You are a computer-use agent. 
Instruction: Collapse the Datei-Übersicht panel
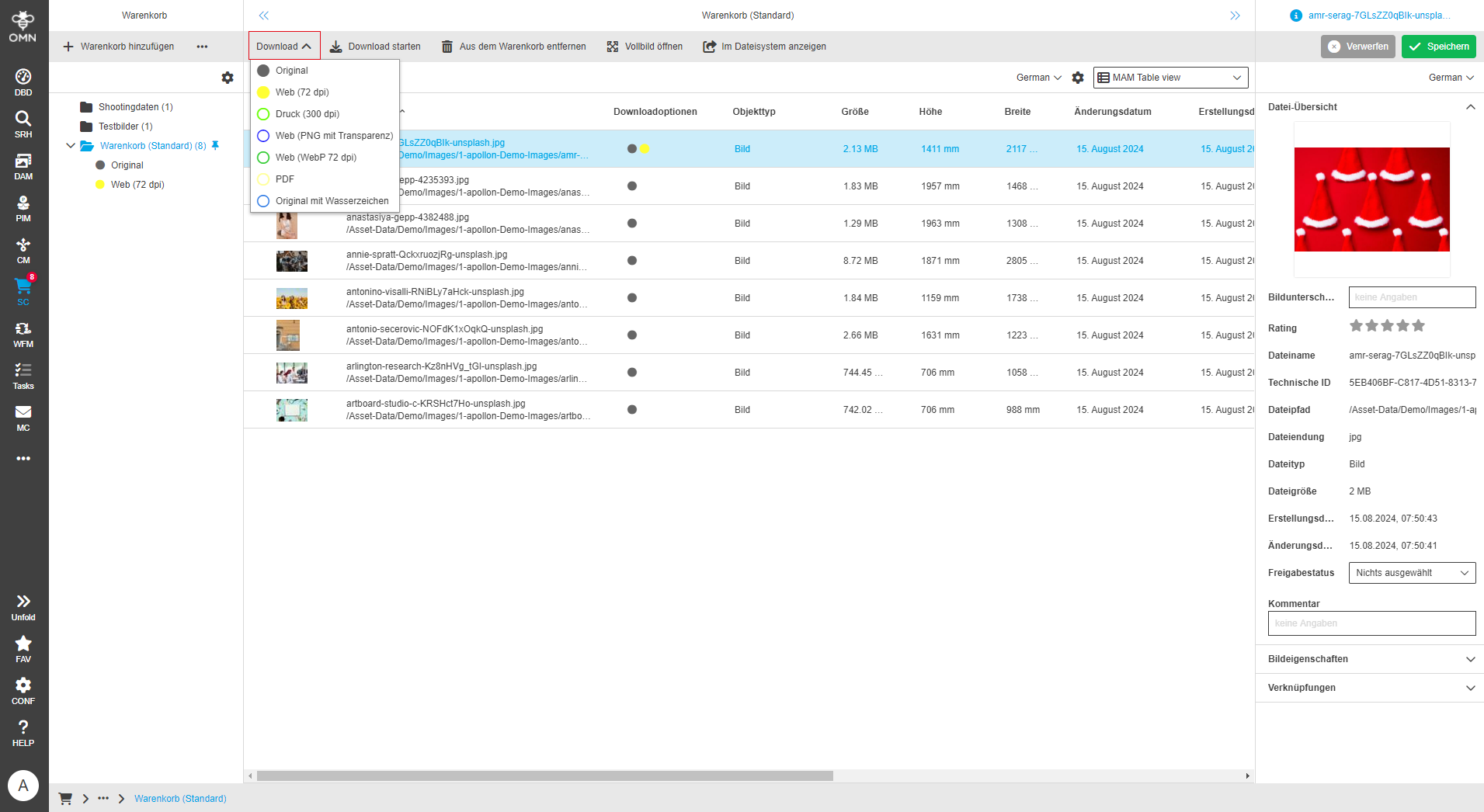click(x=1470, y=107)
